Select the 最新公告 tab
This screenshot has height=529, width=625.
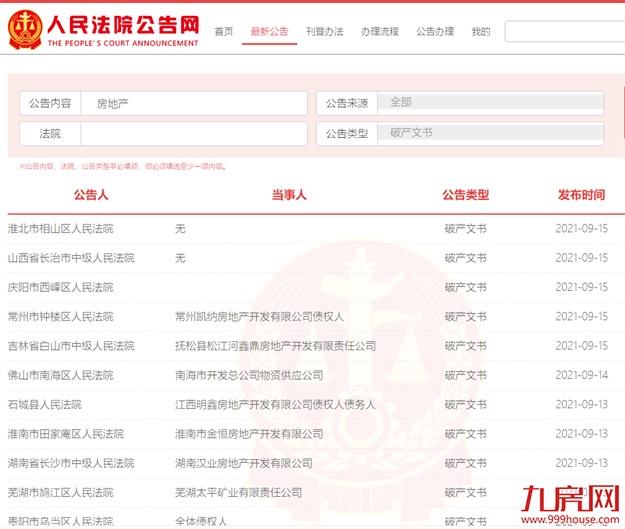[x=269, y=31]
